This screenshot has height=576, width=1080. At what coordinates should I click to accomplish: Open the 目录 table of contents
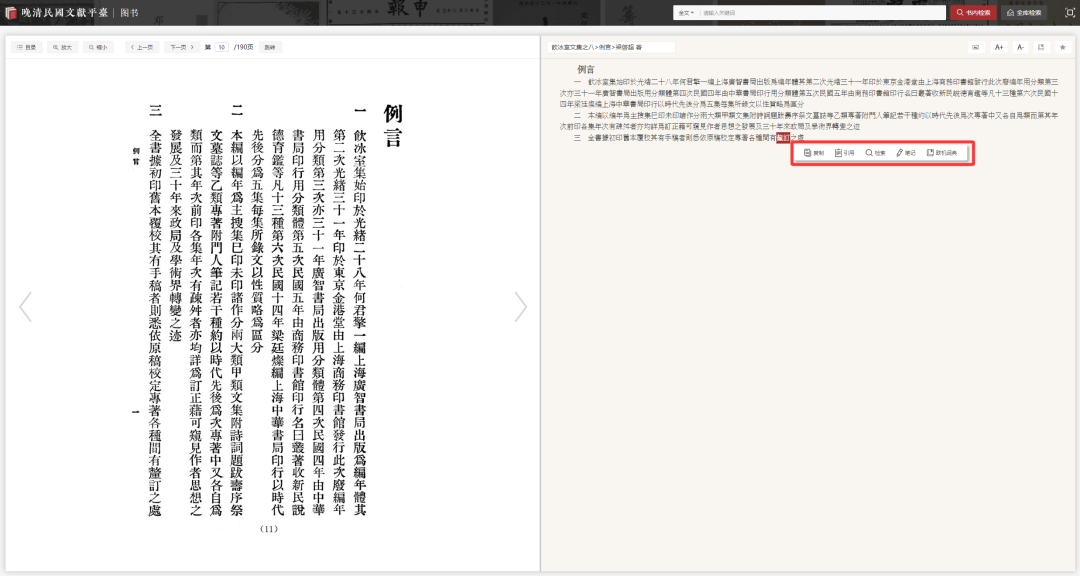click(x=26, y=47)
